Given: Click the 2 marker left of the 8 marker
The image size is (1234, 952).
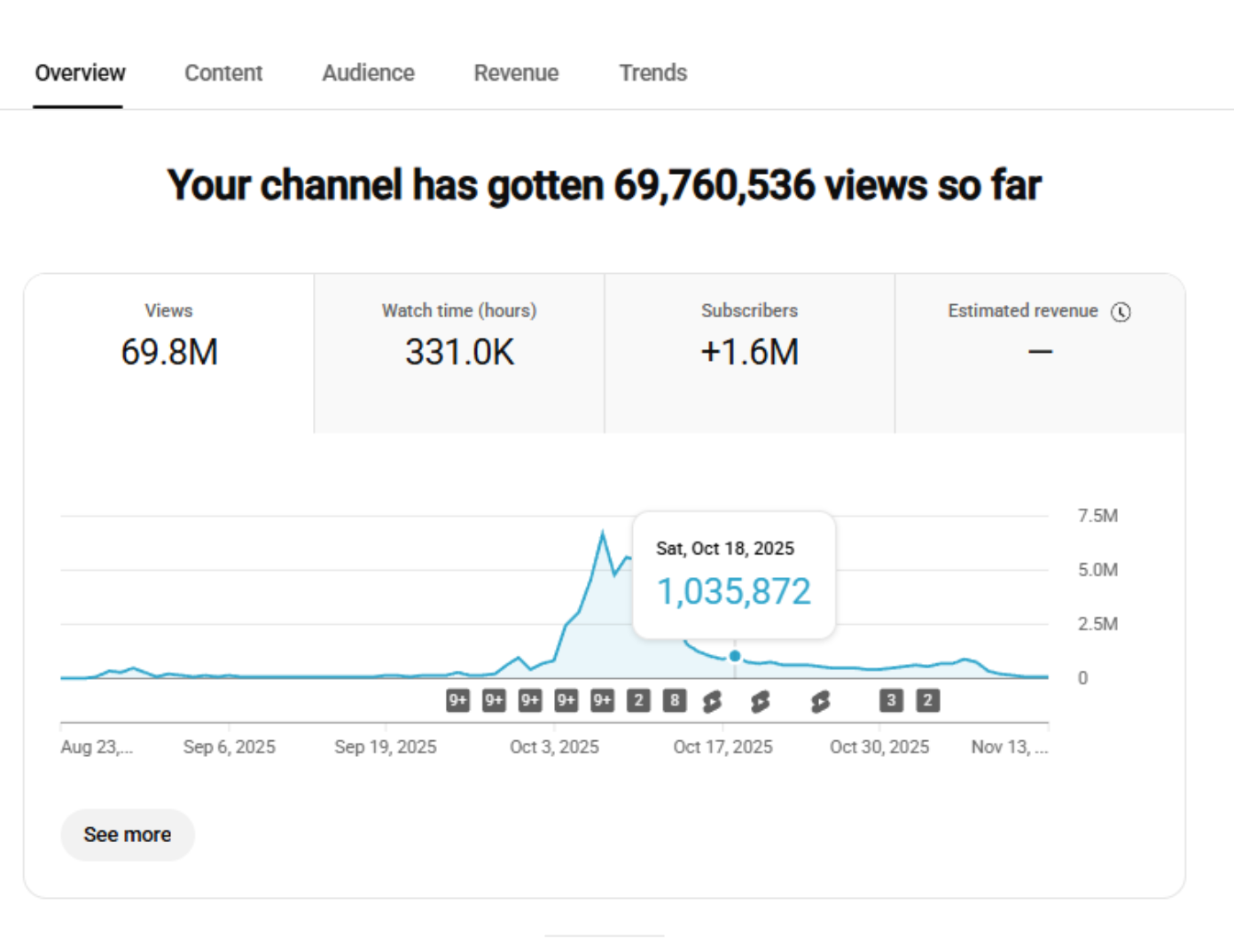Looking at the screenshot, I should point(638,700).
